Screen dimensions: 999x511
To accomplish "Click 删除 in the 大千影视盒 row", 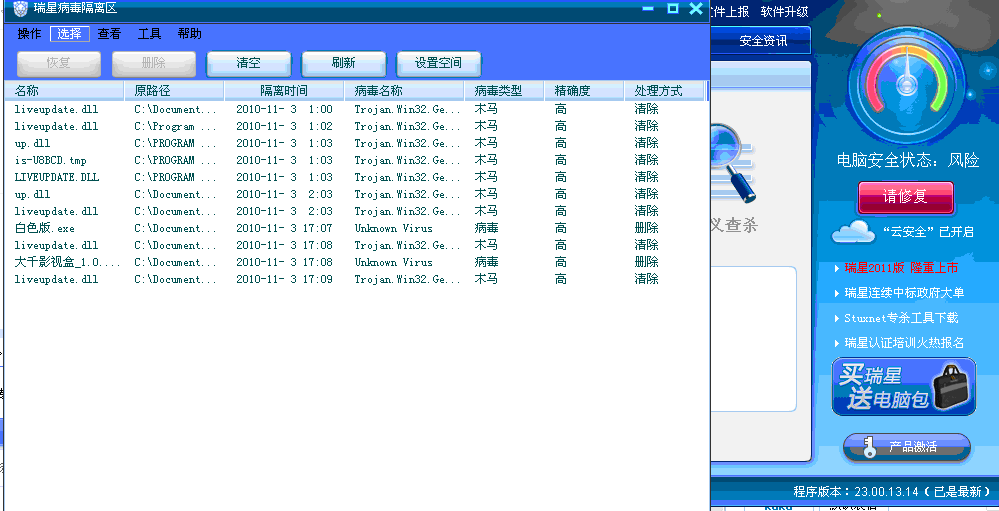I will (x=646, y=262).
